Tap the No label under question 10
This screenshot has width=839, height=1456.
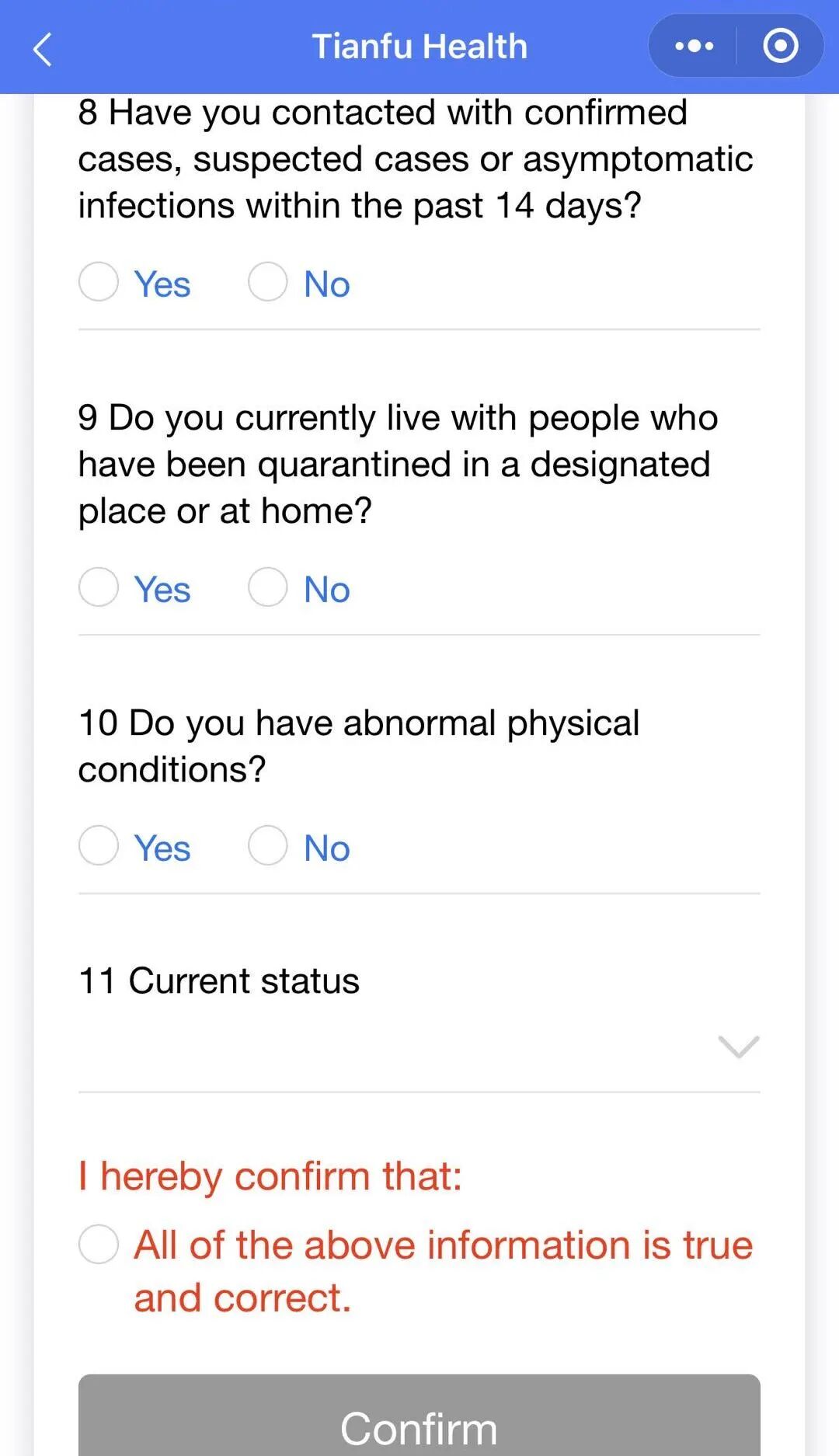326,848
